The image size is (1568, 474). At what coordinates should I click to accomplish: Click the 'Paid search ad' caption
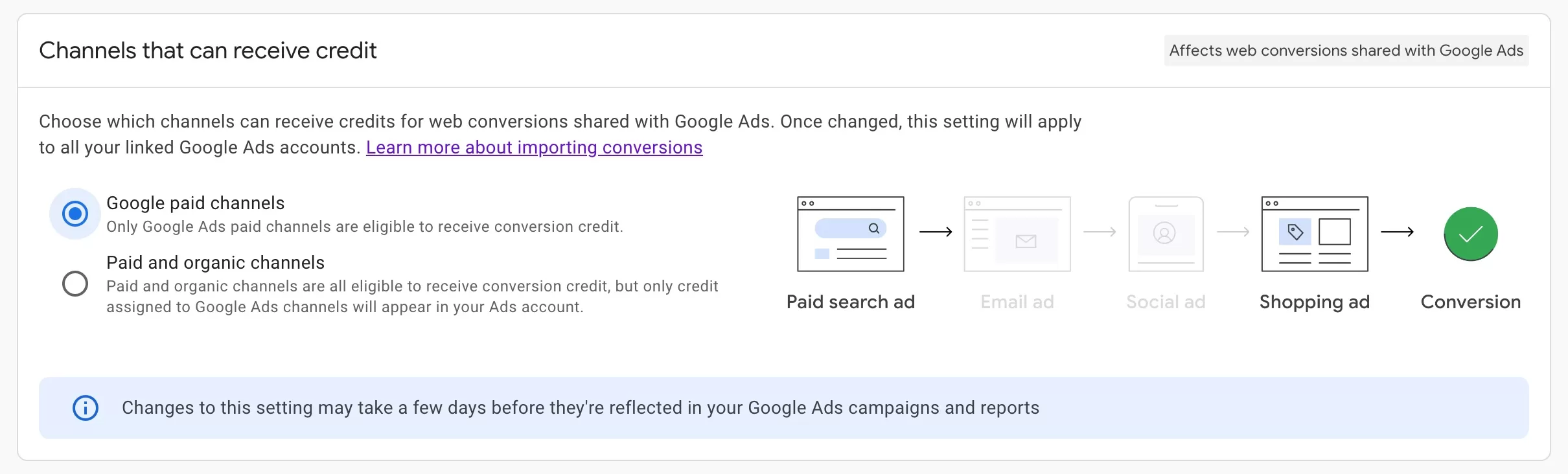pyautogui.click(x=851, y=302)
